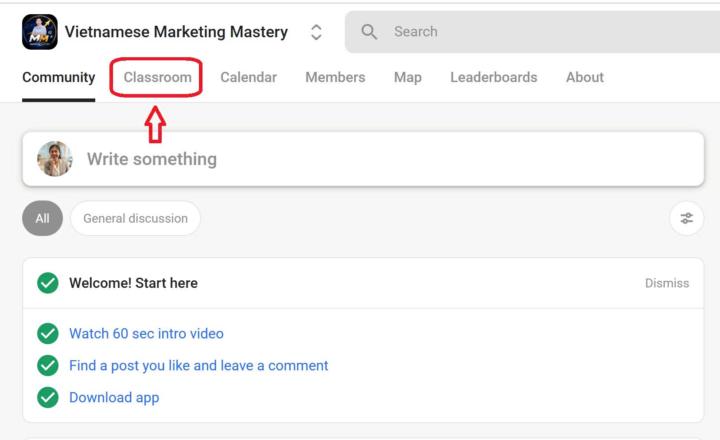
Task: Open the filter sliders icon button
Action: [686, 218]
